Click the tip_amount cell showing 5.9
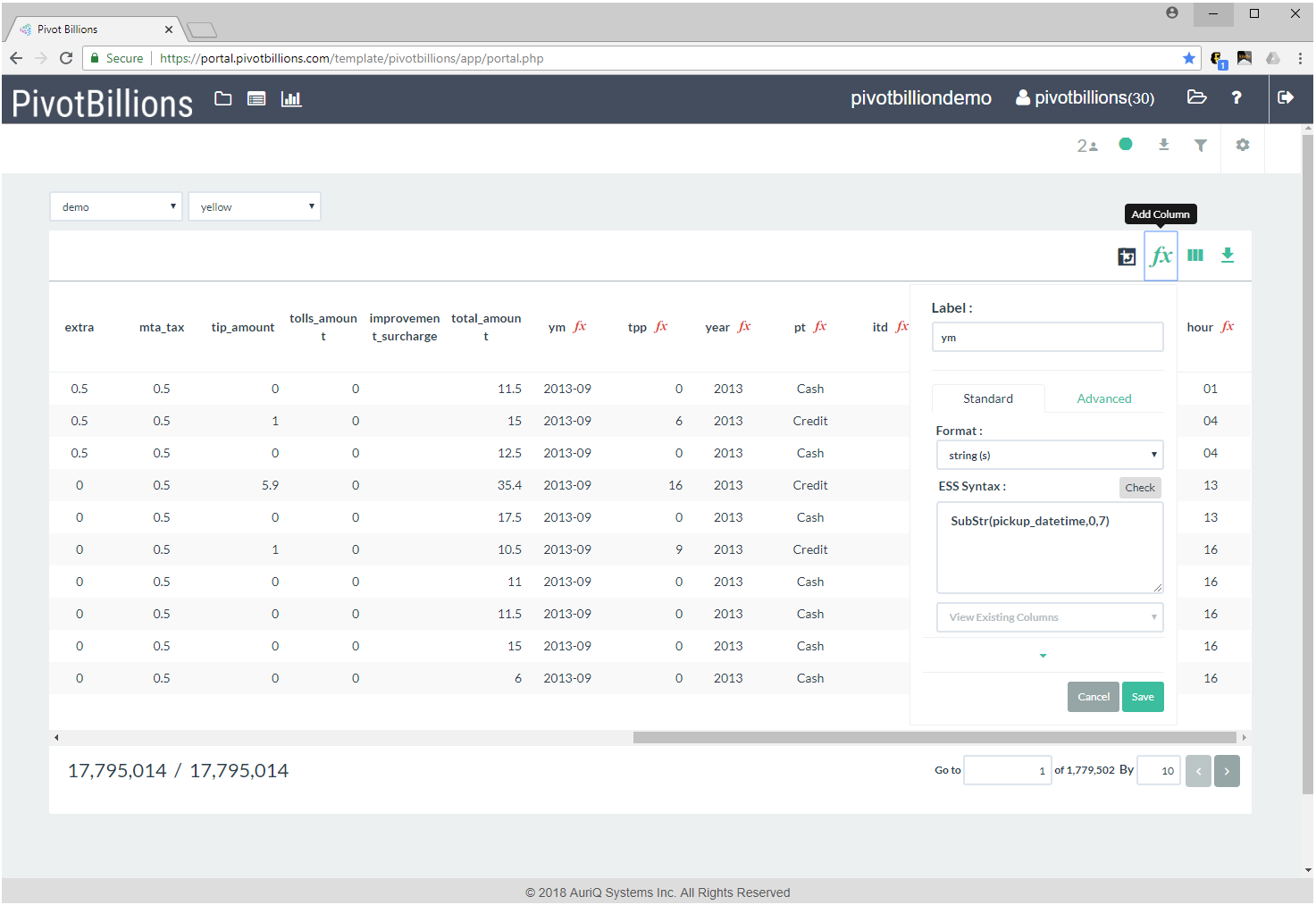The width and height of the screenshot is (1316, 905). pyautogui.click(x=270, y=485)
